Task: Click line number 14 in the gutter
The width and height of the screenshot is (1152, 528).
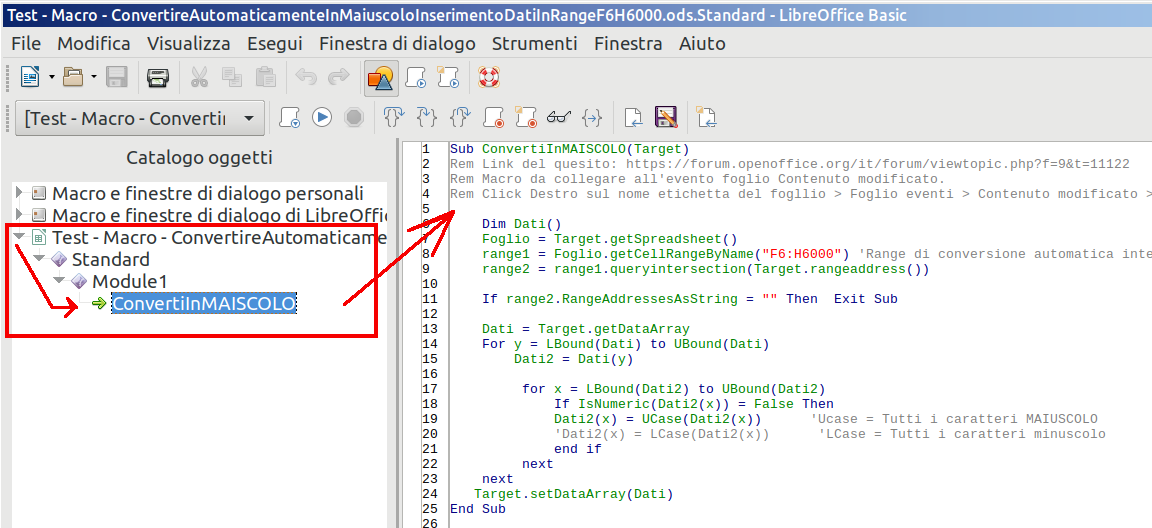Action: 430,344
